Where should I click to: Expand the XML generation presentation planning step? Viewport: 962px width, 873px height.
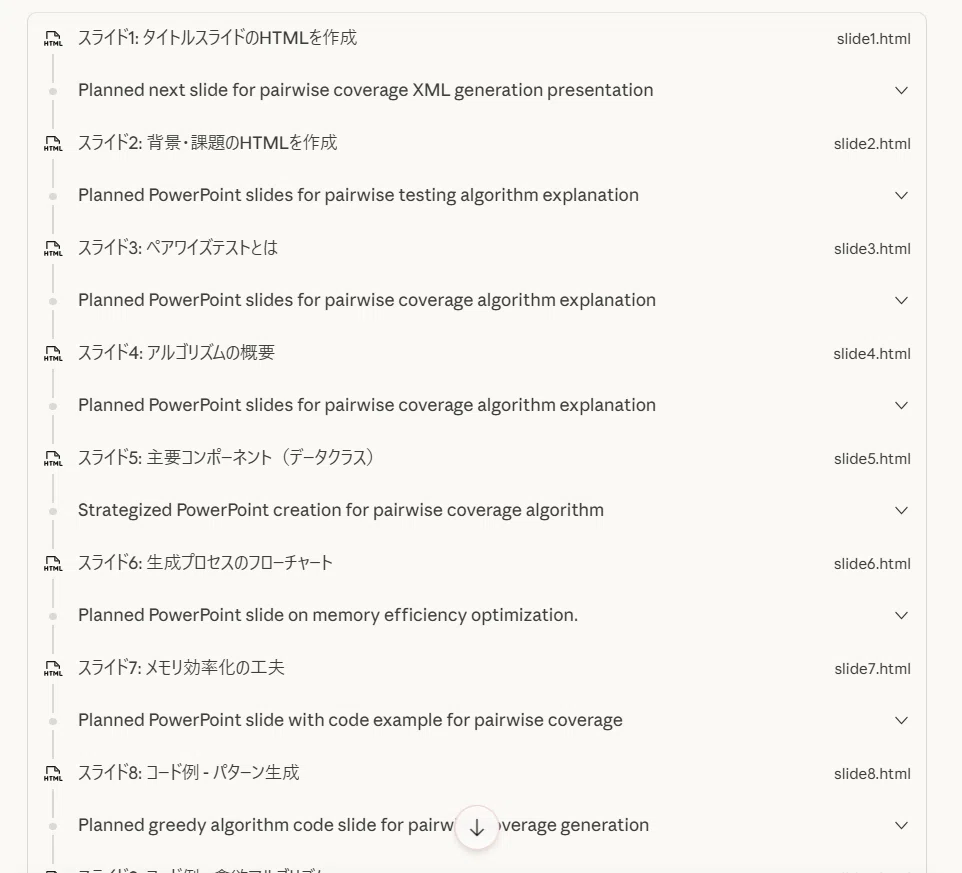pos(901,91)
